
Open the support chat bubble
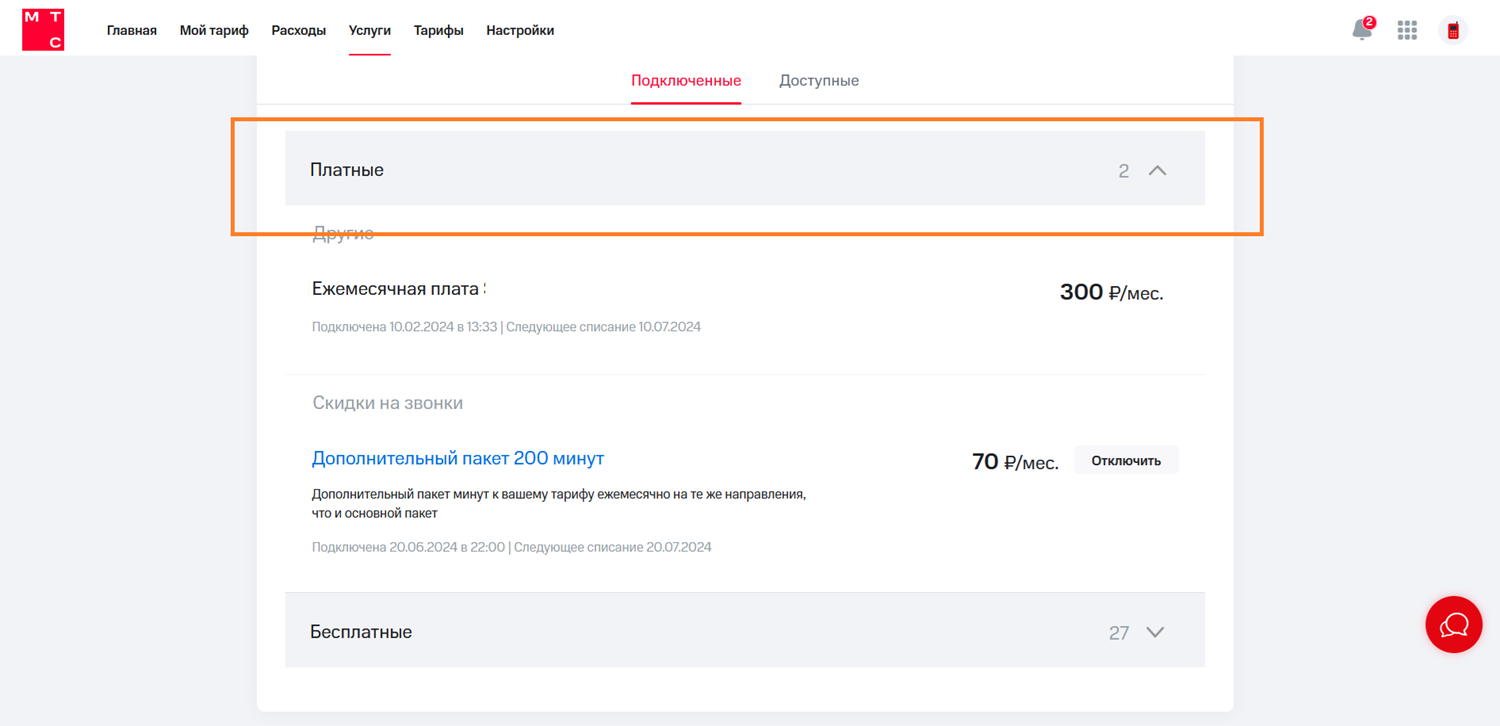coord(1454,625)
